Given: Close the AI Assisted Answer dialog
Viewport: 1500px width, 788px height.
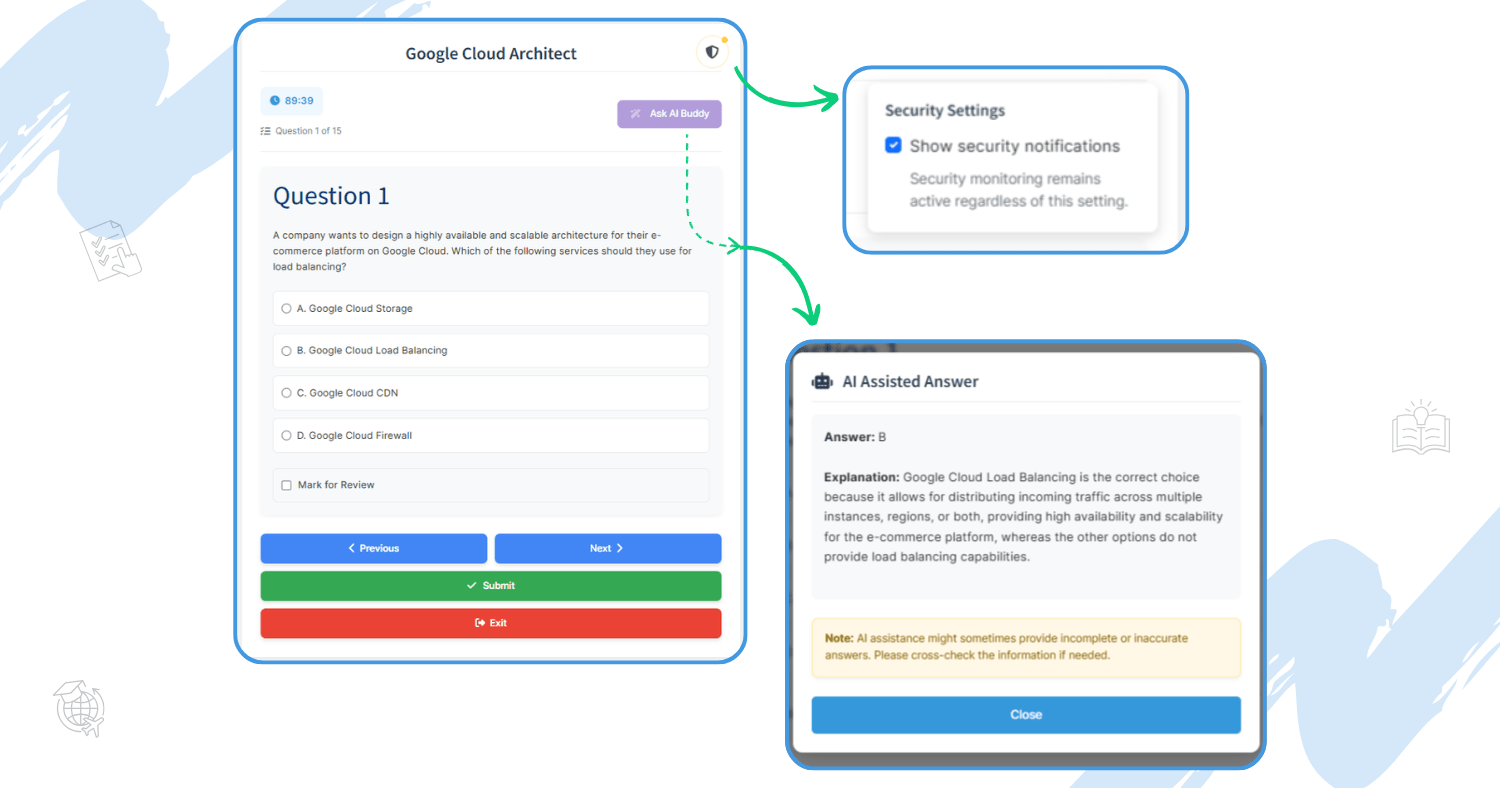Looking at the screenshot, I should (1025, 715).
